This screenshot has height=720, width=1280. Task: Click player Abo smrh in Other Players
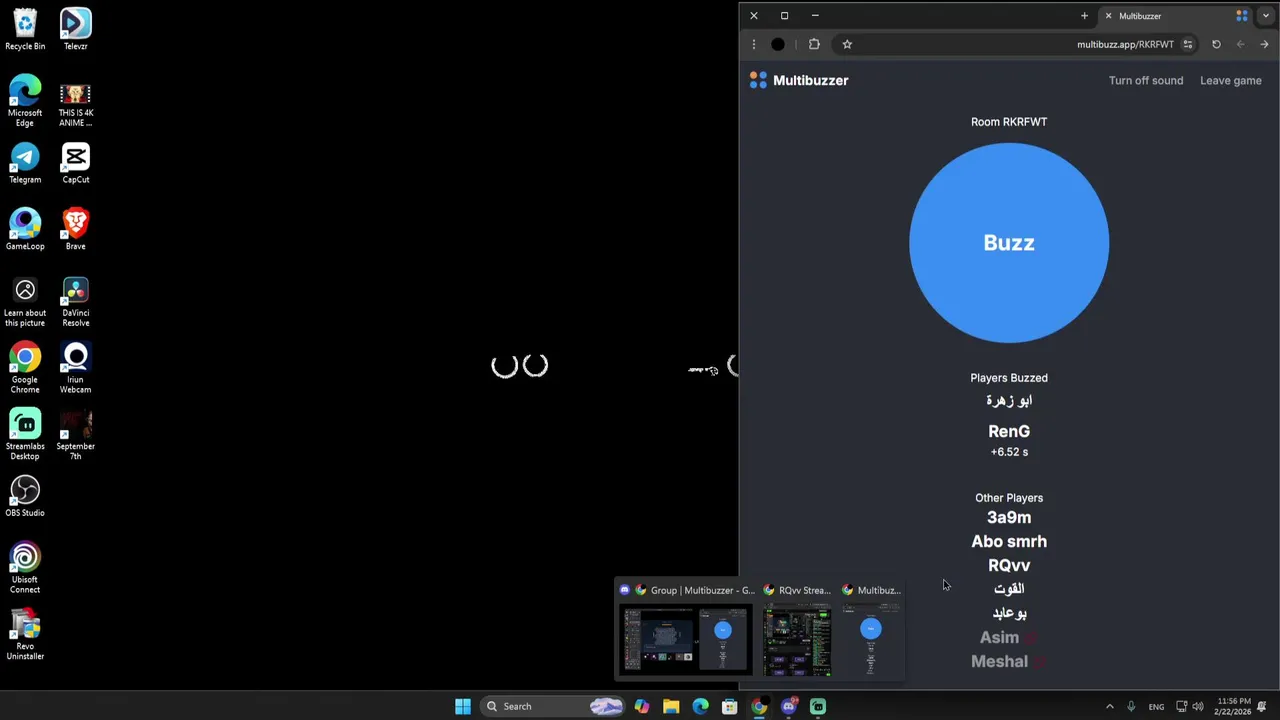1009,541
